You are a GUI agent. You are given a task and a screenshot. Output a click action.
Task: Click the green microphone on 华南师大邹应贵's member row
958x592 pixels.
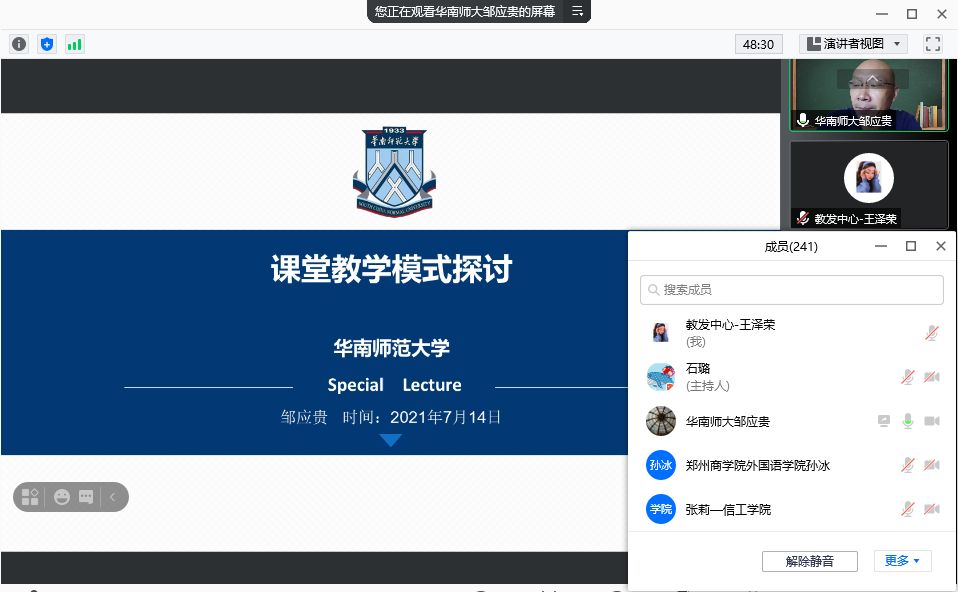[908, 421]
